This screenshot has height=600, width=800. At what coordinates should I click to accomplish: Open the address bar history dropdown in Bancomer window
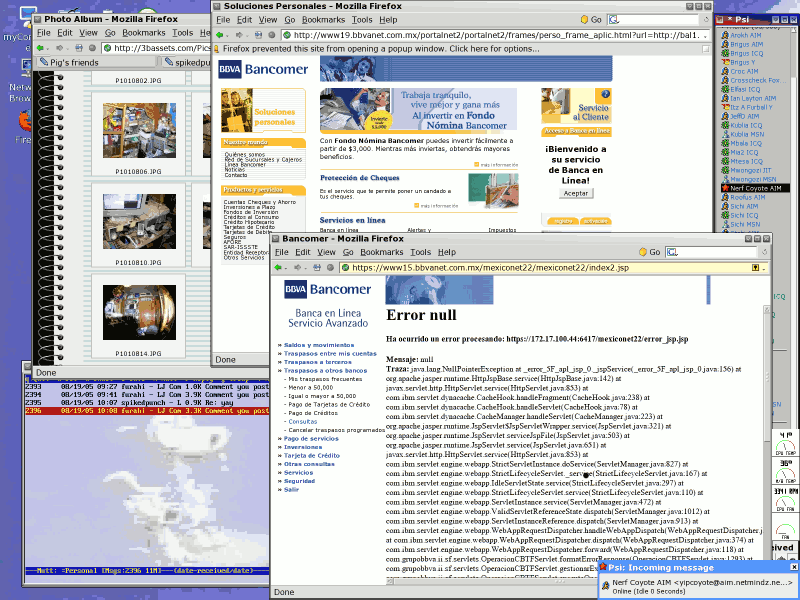click(x=763, y=268)
